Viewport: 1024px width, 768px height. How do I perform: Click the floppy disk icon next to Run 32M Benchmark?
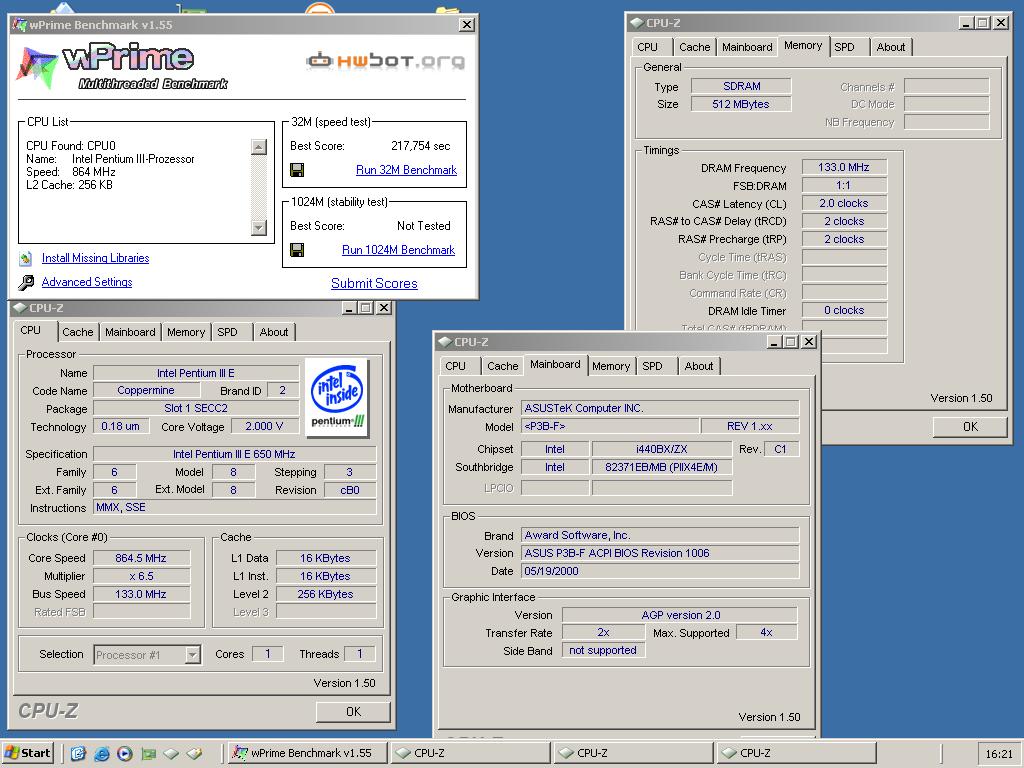tap(297, 170)
